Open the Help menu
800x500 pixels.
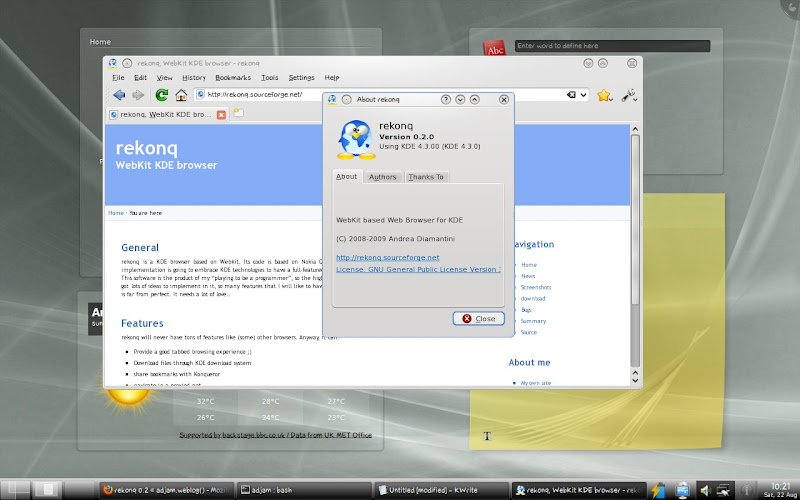click(332, 78)
